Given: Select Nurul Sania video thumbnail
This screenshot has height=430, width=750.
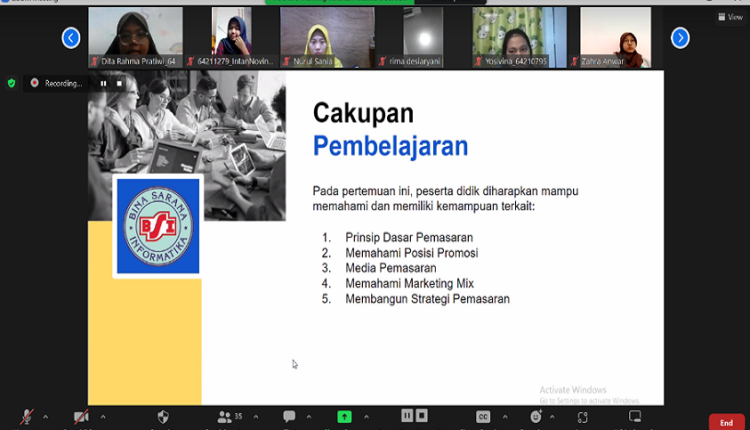Looking at the screenshot, I should point(328,37).
